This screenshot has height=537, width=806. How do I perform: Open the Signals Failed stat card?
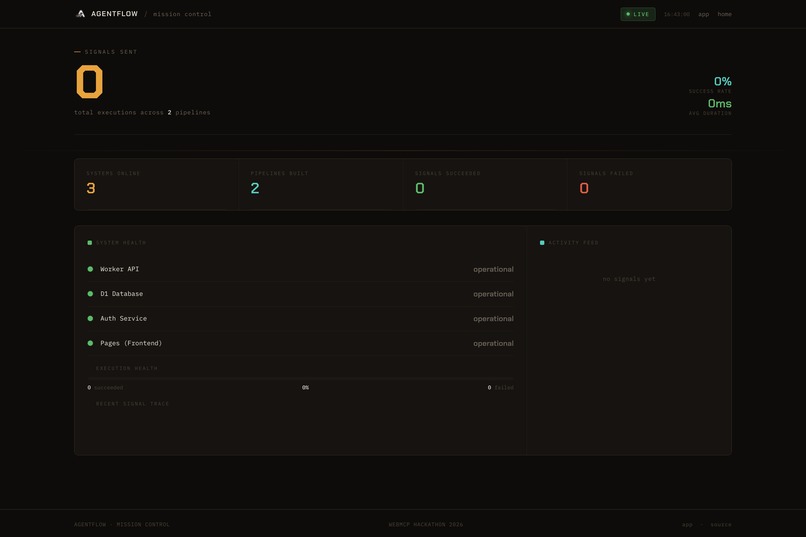pyautogui.click(x=649, y=184)
